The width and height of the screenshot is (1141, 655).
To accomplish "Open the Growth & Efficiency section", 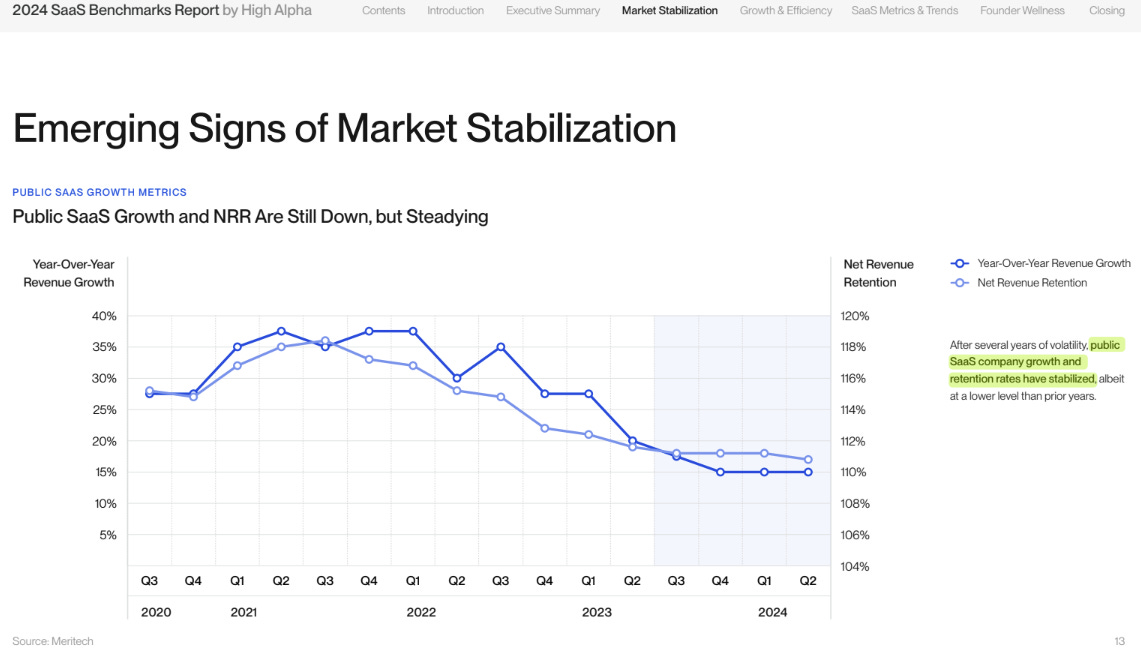I will pyautogui.click(x=786, y=10).
